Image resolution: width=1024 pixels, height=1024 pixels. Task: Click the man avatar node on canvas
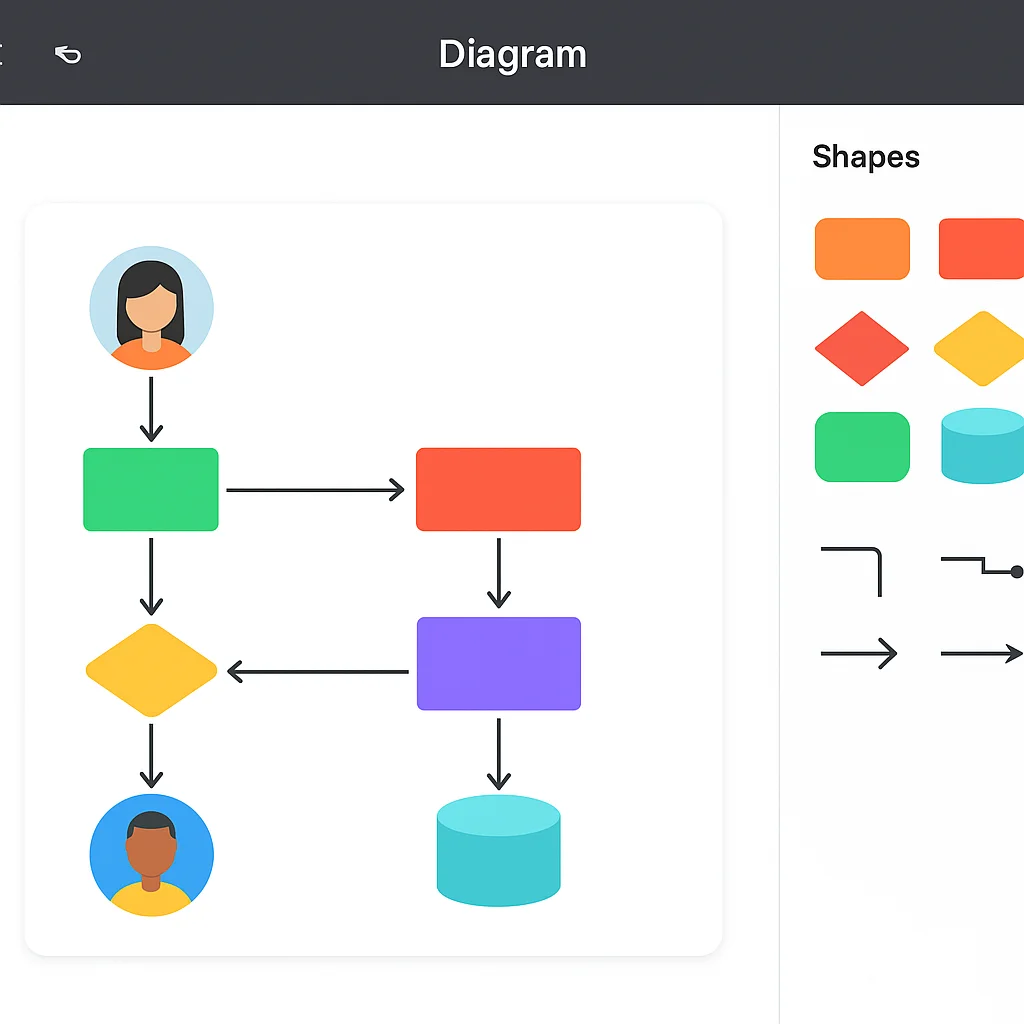pyautogui.click(x=151, y=855)
